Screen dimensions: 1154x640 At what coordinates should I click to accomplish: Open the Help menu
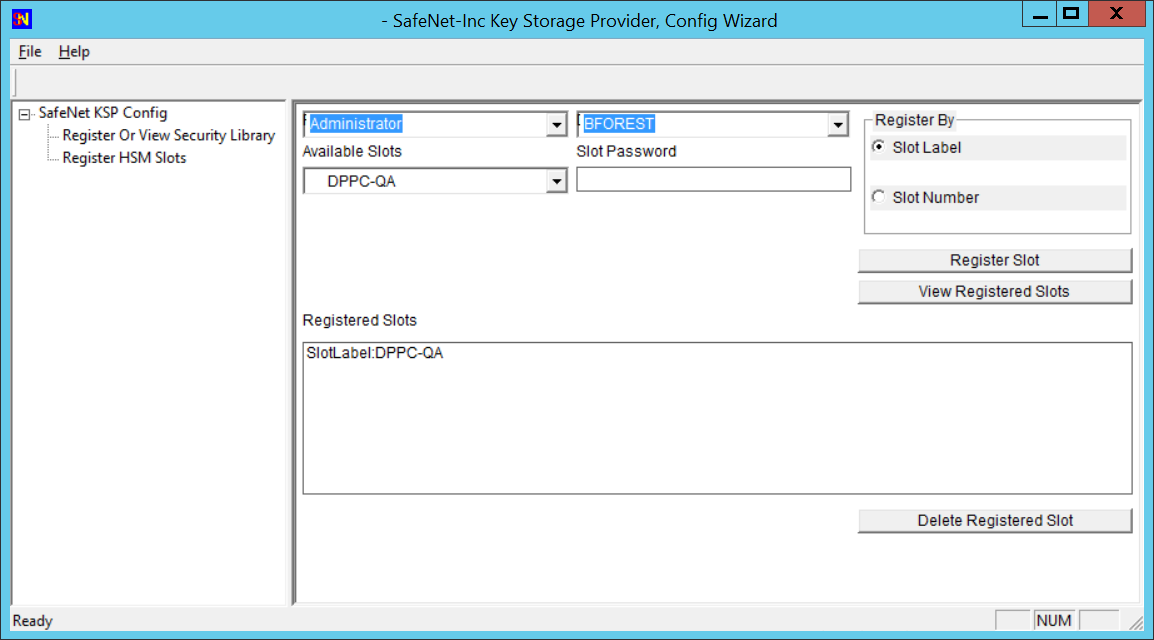[74, 52]
